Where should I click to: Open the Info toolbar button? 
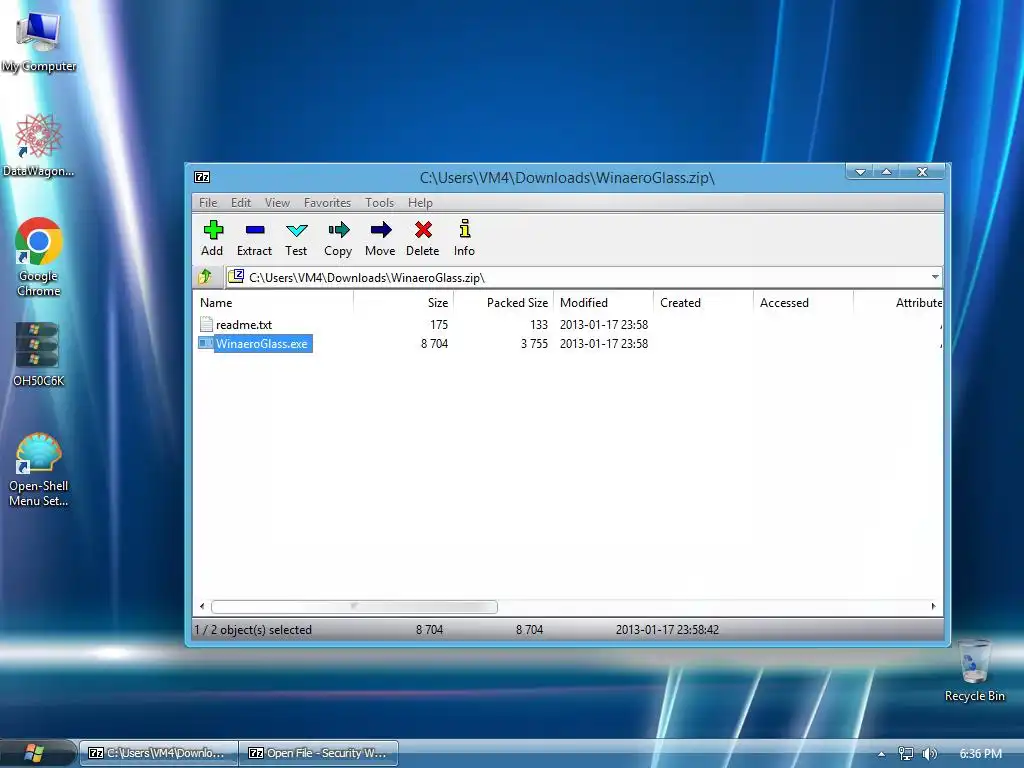click(464, 238)
